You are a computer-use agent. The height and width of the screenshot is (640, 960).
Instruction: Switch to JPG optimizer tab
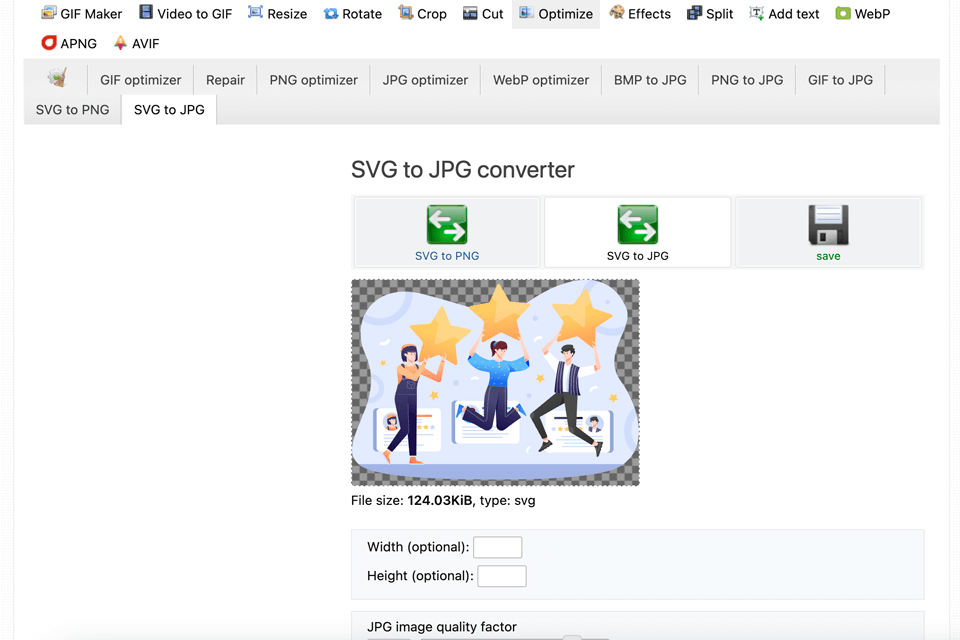[x=425, y=80]
